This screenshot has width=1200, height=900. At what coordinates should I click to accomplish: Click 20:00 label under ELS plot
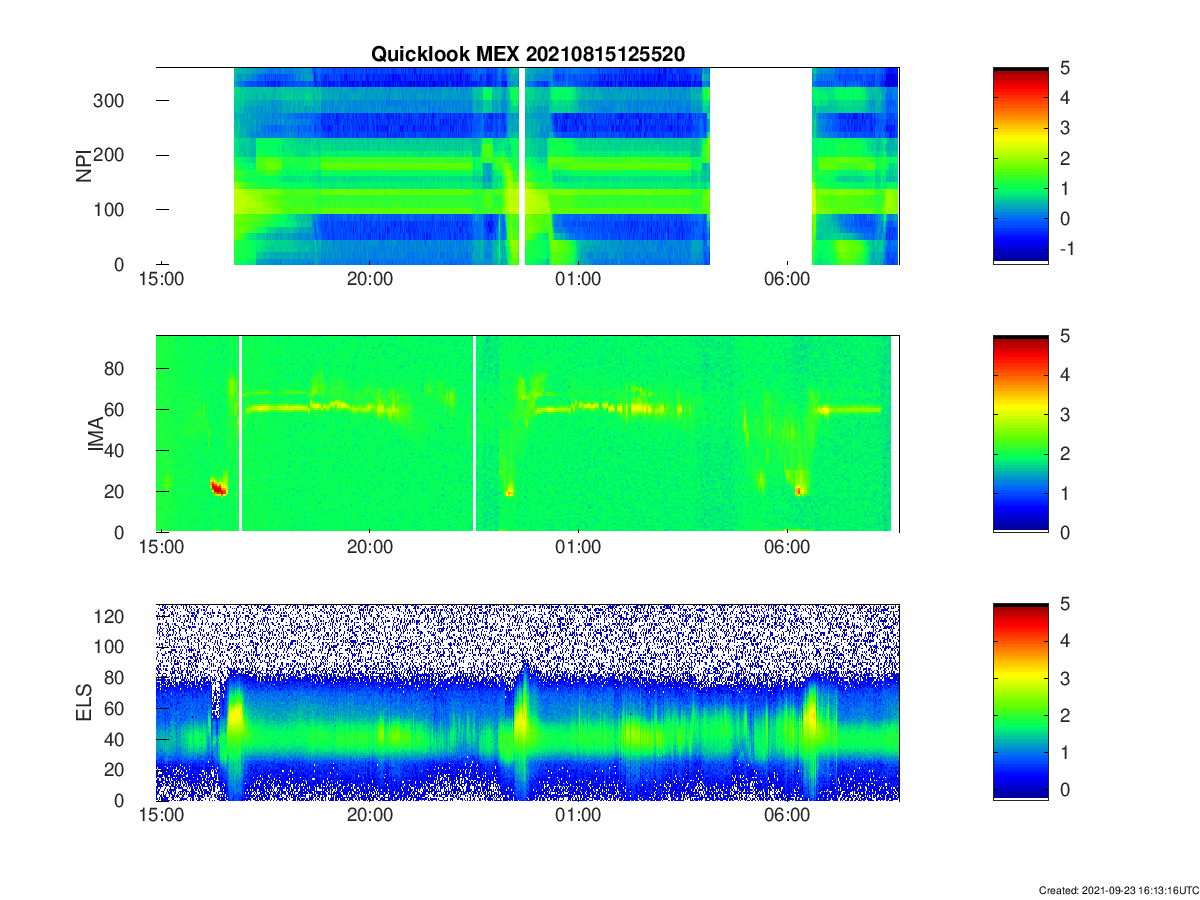click(x=370, y=816)
